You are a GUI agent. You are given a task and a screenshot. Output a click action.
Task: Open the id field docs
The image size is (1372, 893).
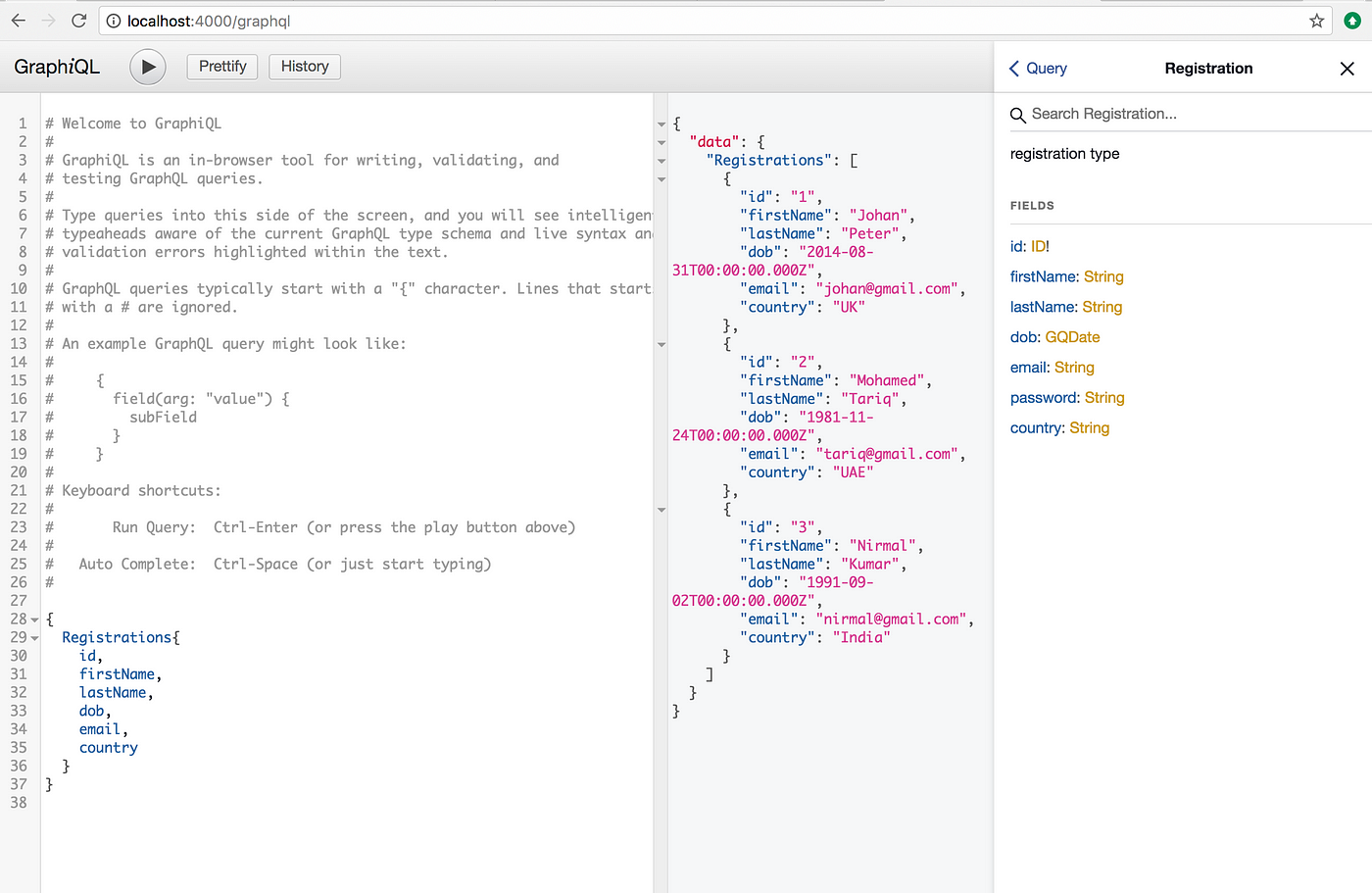pyautogui.click(x=1016, y=246)
